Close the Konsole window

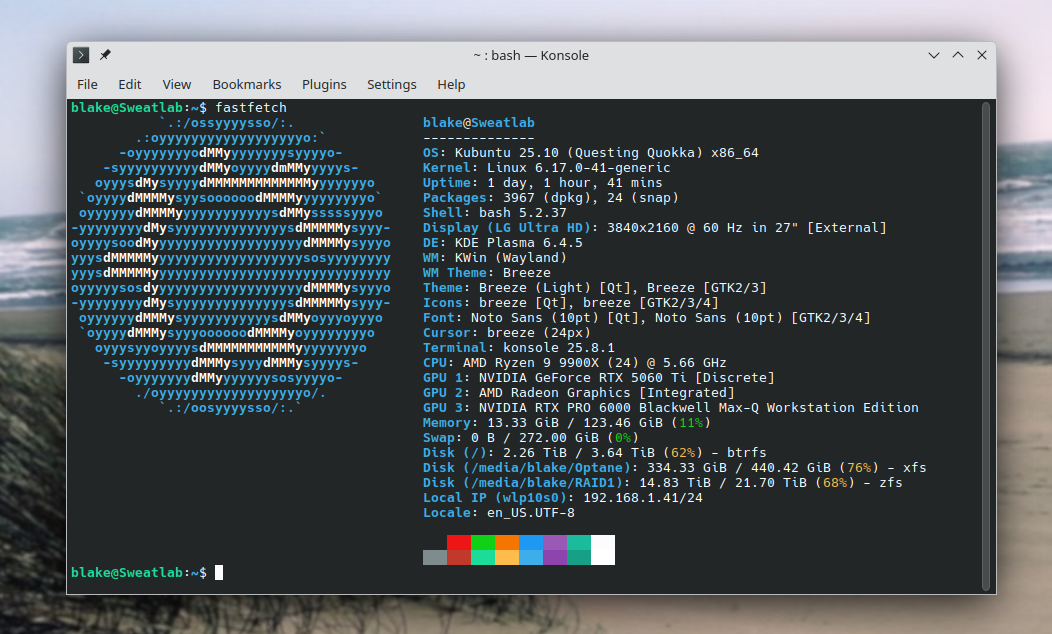(x=982, y=55)
